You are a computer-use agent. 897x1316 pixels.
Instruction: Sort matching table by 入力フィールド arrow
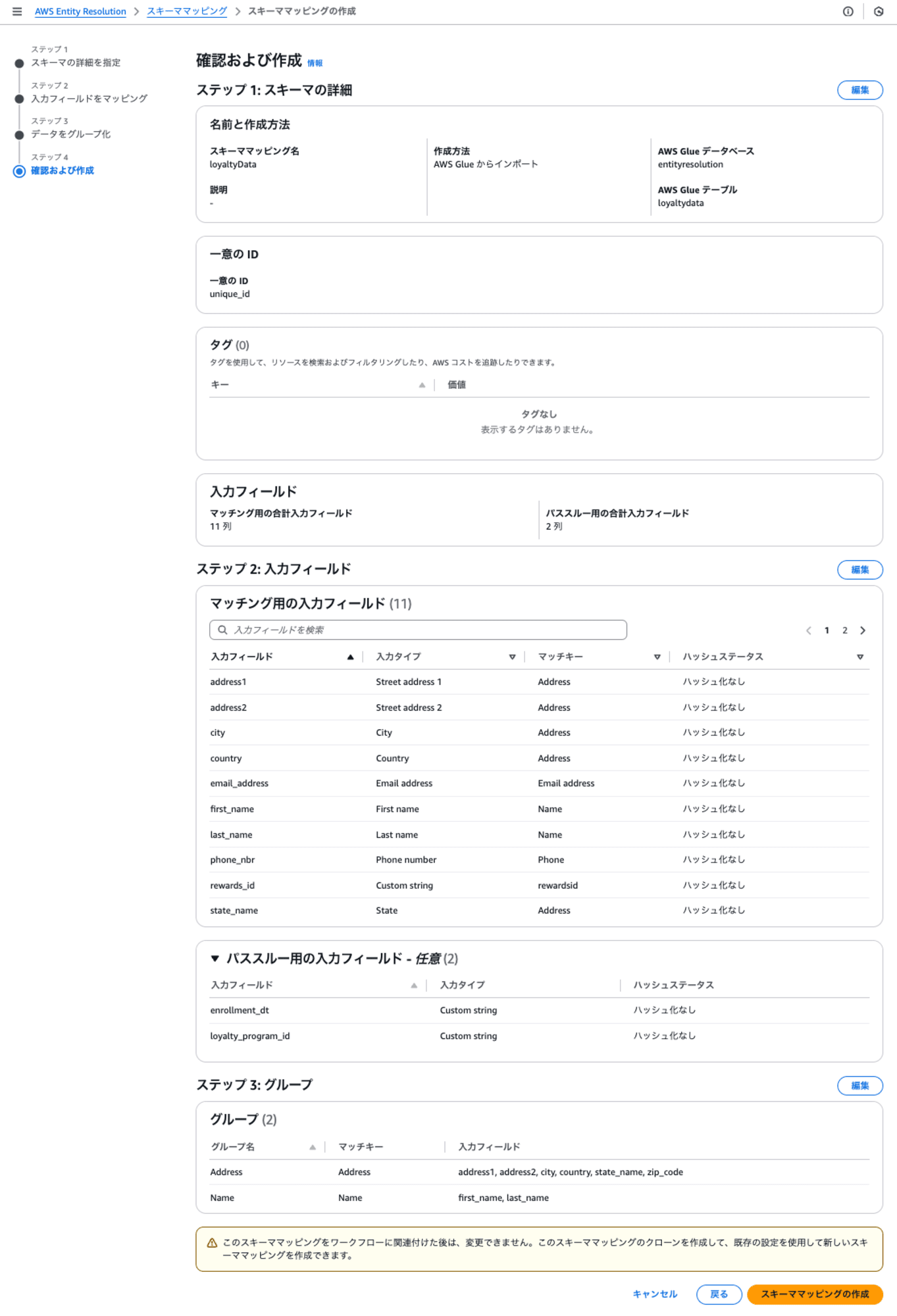tap(350, 657)
